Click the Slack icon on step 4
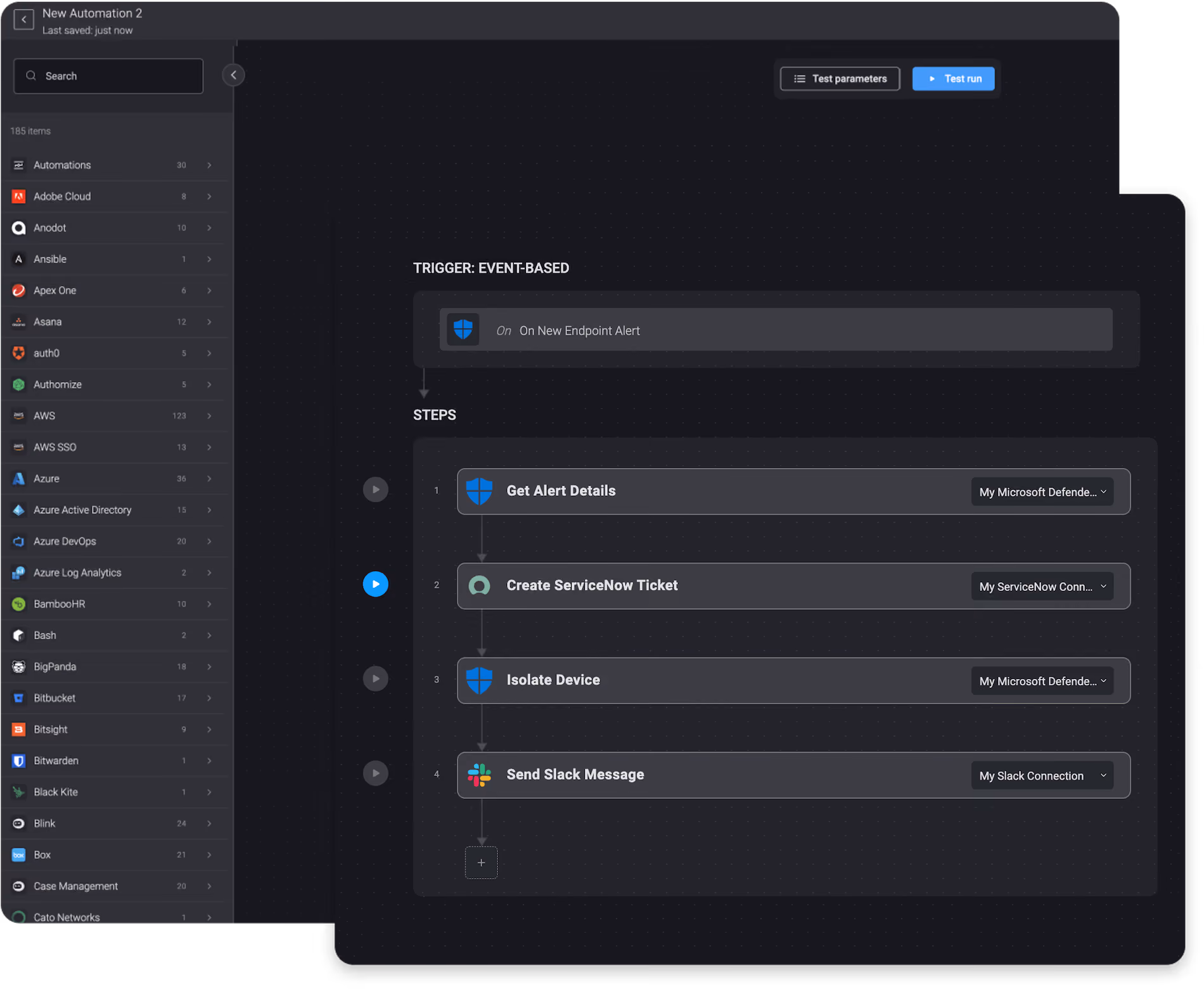1204x989 pixels. [x=479, y=775]
